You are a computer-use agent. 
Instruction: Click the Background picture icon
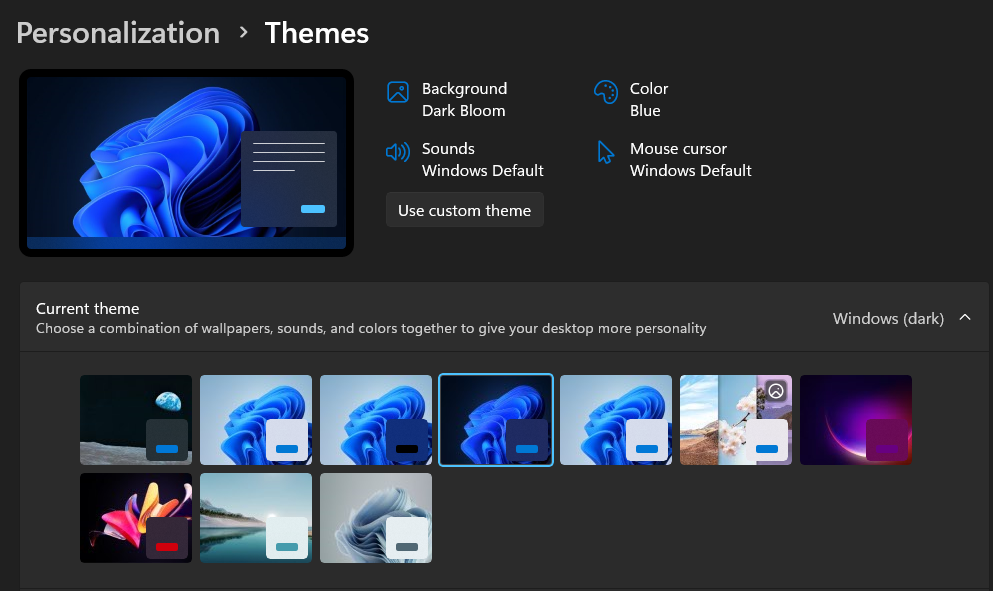click(398, 92)
